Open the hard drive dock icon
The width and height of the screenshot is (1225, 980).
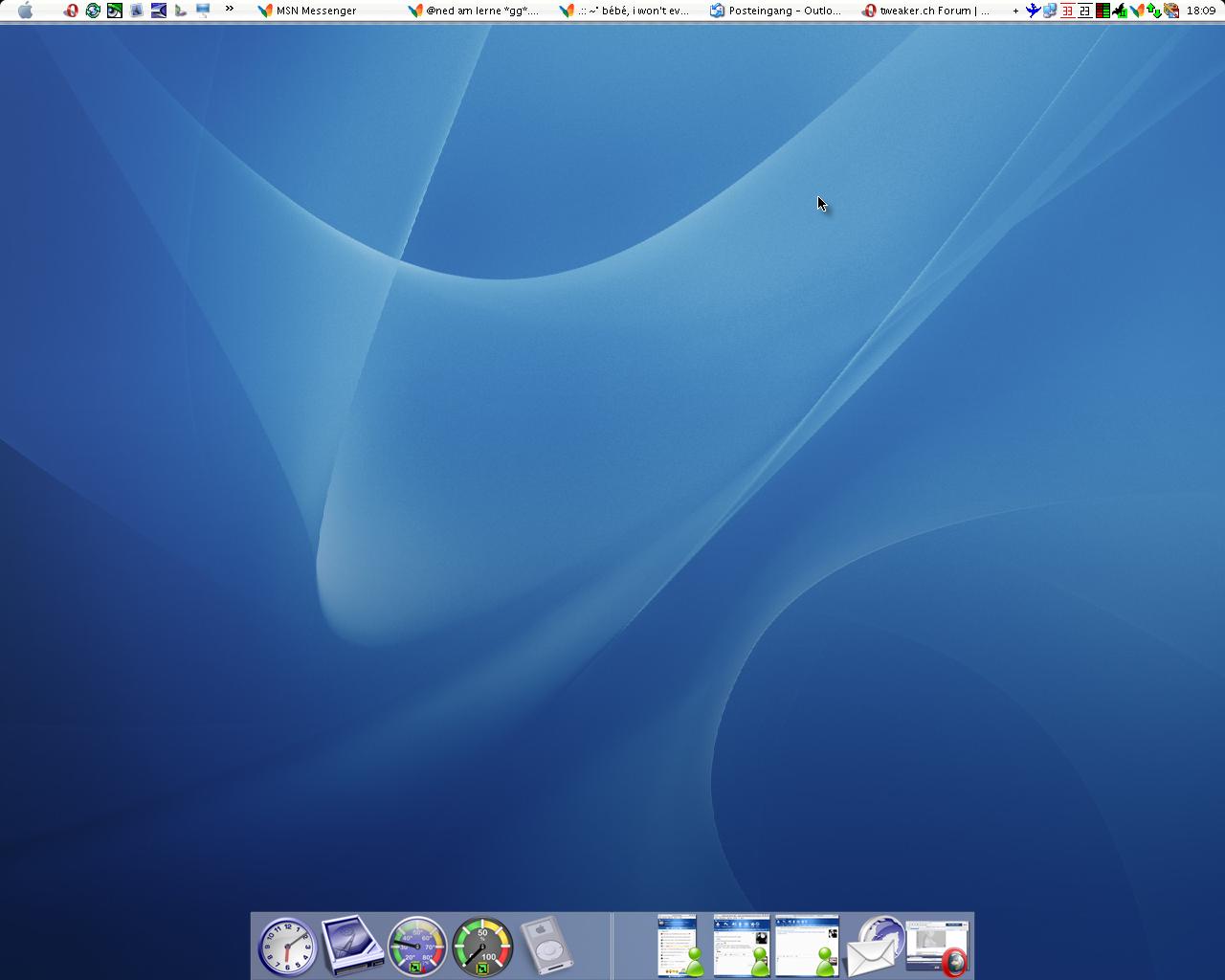click(352, 945)
